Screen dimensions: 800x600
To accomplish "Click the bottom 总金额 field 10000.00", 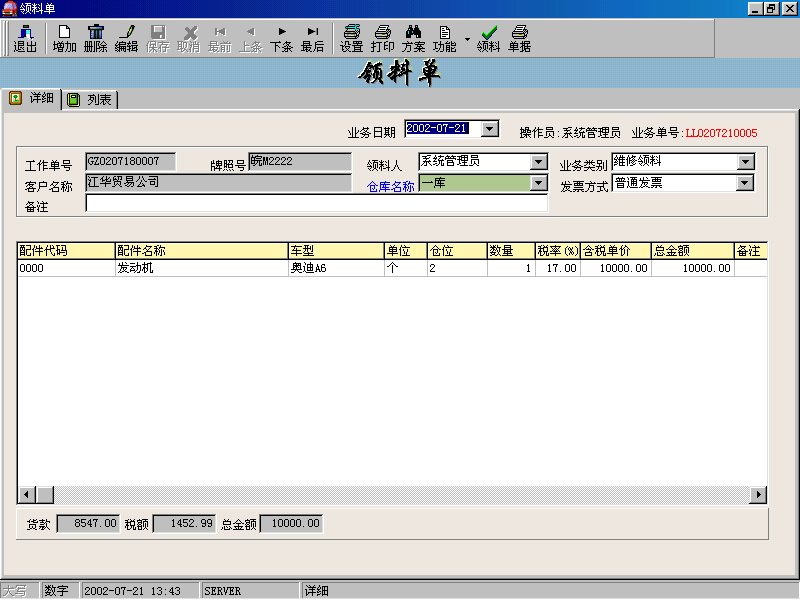I will 291,523.
